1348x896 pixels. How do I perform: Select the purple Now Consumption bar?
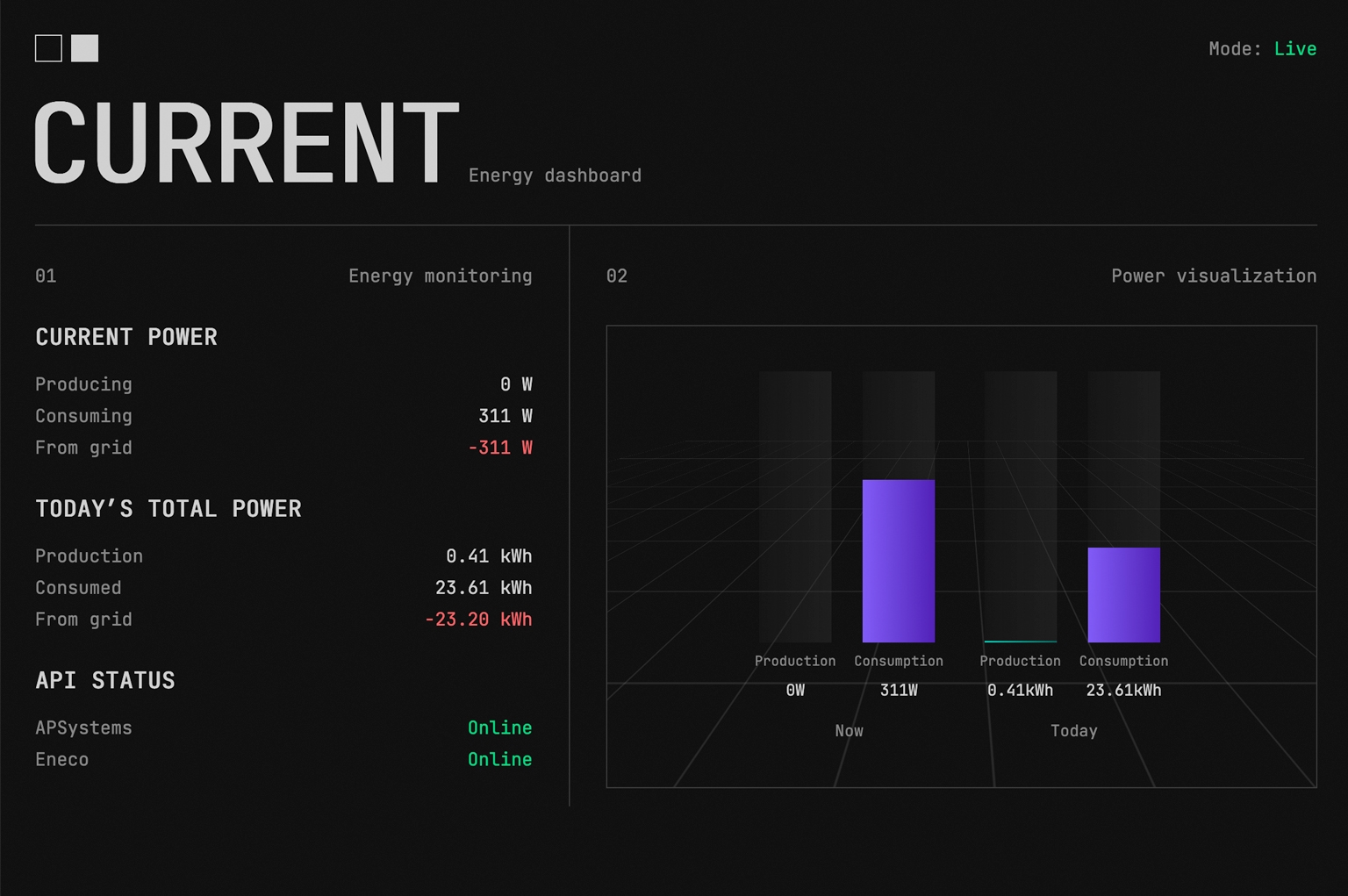click(898, 561)
